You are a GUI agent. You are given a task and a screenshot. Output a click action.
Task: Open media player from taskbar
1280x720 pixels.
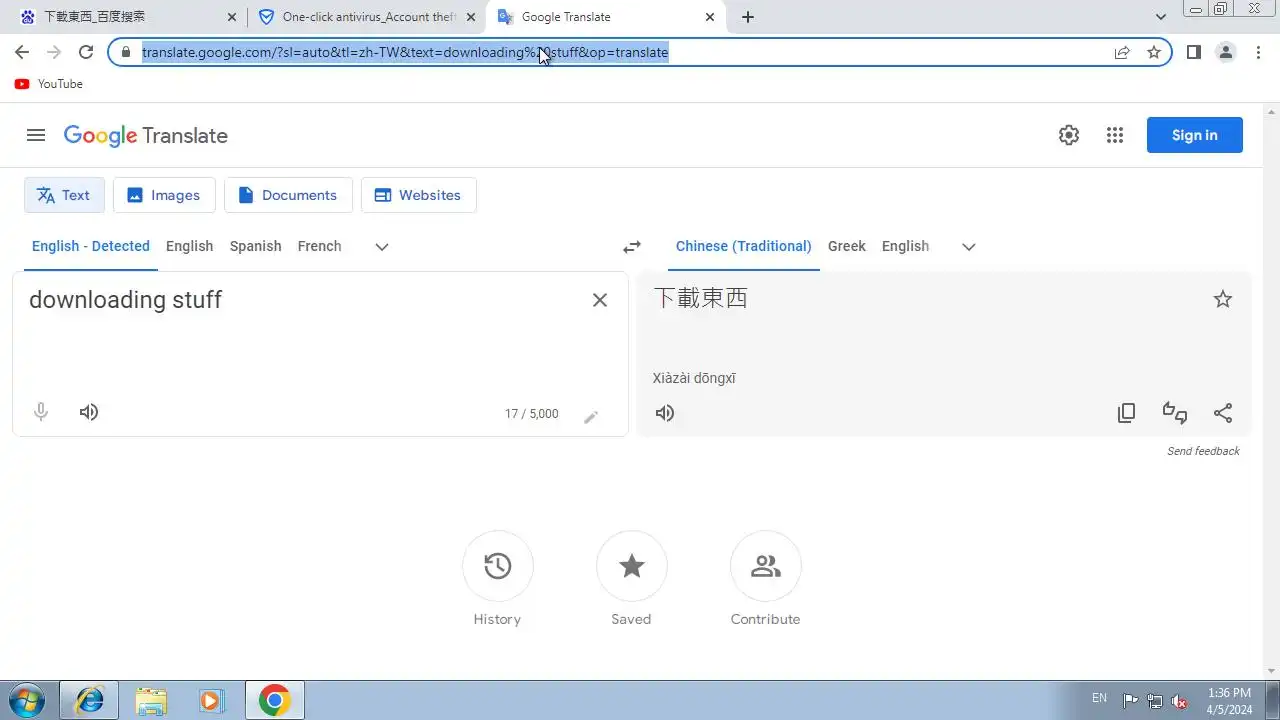pyautogui.click(x=211, y=700)
